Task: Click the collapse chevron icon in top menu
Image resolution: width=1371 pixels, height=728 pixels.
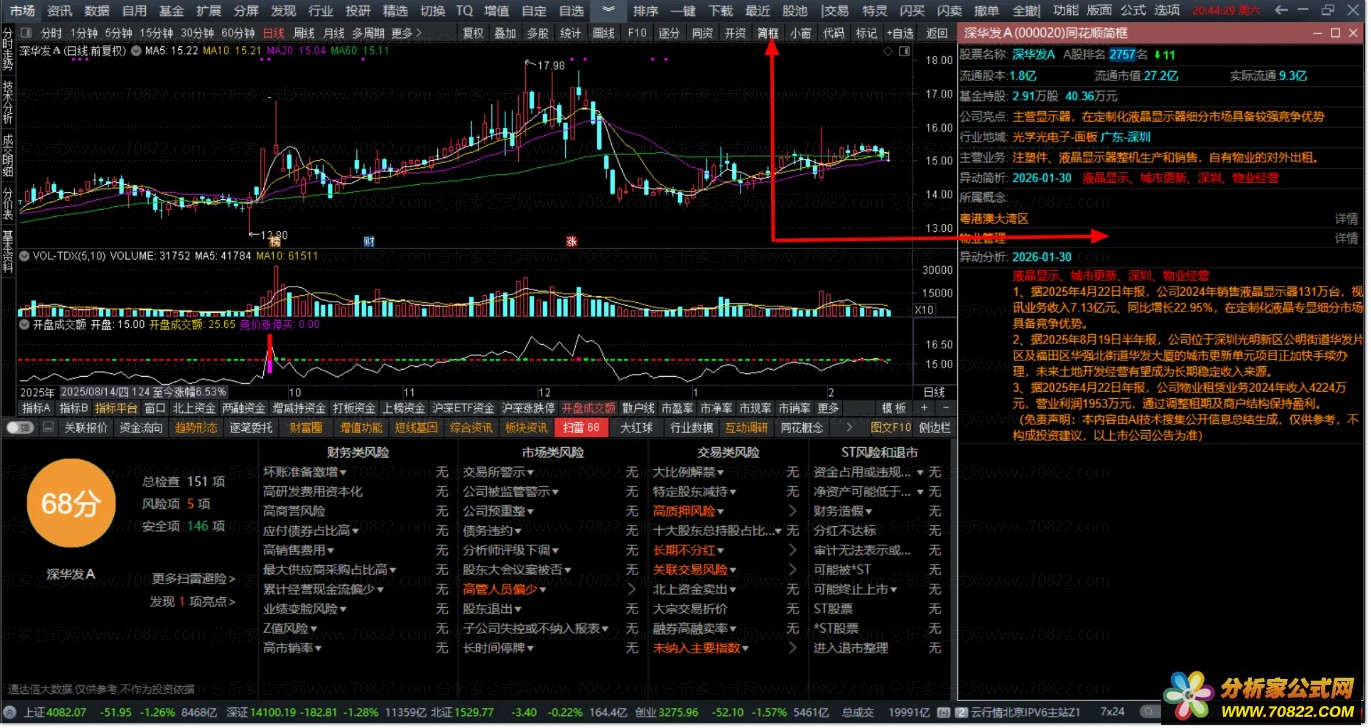Action: pos(608,10)
